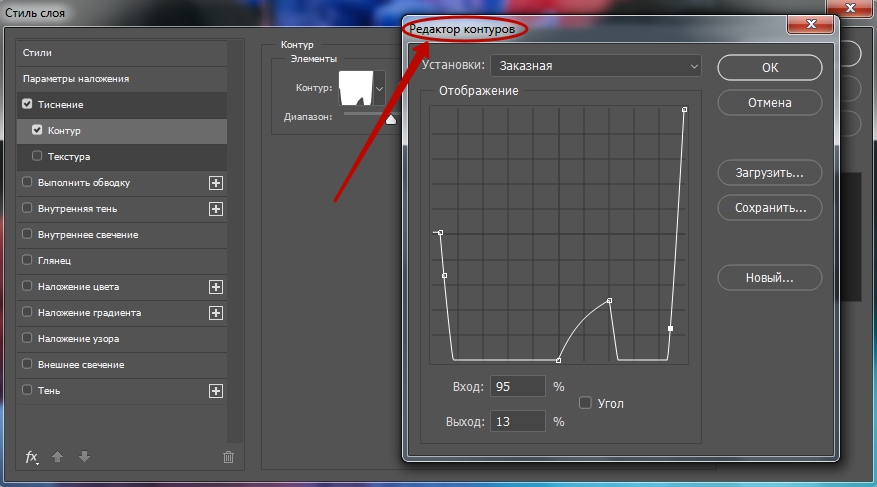Click the Диапазон slider handle
Viewport: 877px width, 487px height.
pyautogui.click(x=391, y=119)
